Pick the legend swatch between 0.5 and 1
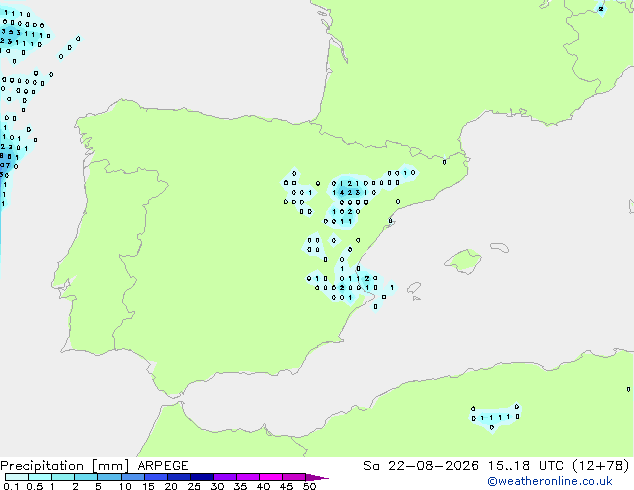Viewport: 634px width, 490px height. point(40,477)
